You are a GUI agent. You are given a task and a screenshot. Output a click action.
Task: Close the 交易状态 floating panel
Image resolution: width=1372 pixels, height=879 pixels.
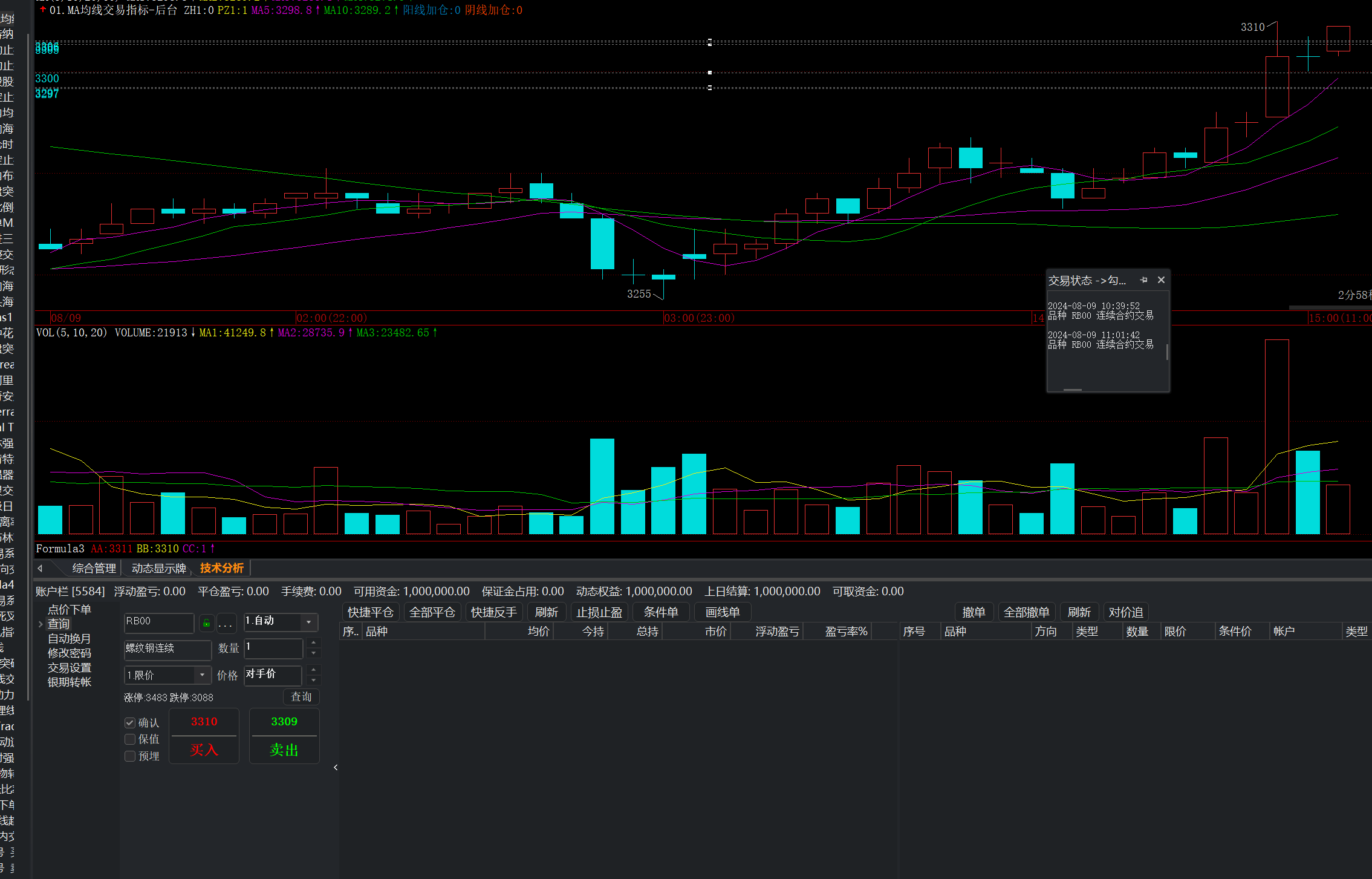(x=1161, y=280)
